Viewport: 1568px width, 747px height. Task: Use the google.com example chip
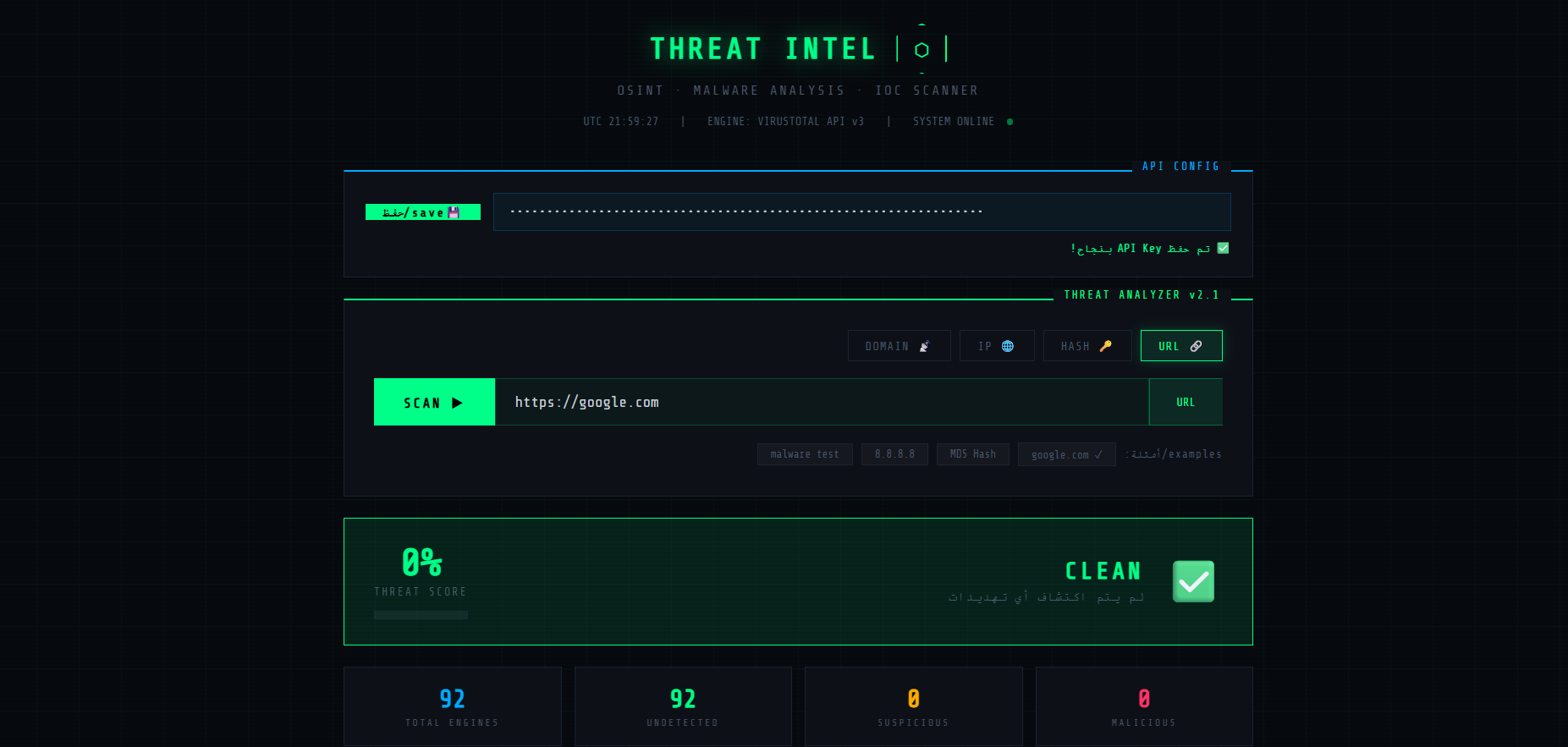(1067, 454)
